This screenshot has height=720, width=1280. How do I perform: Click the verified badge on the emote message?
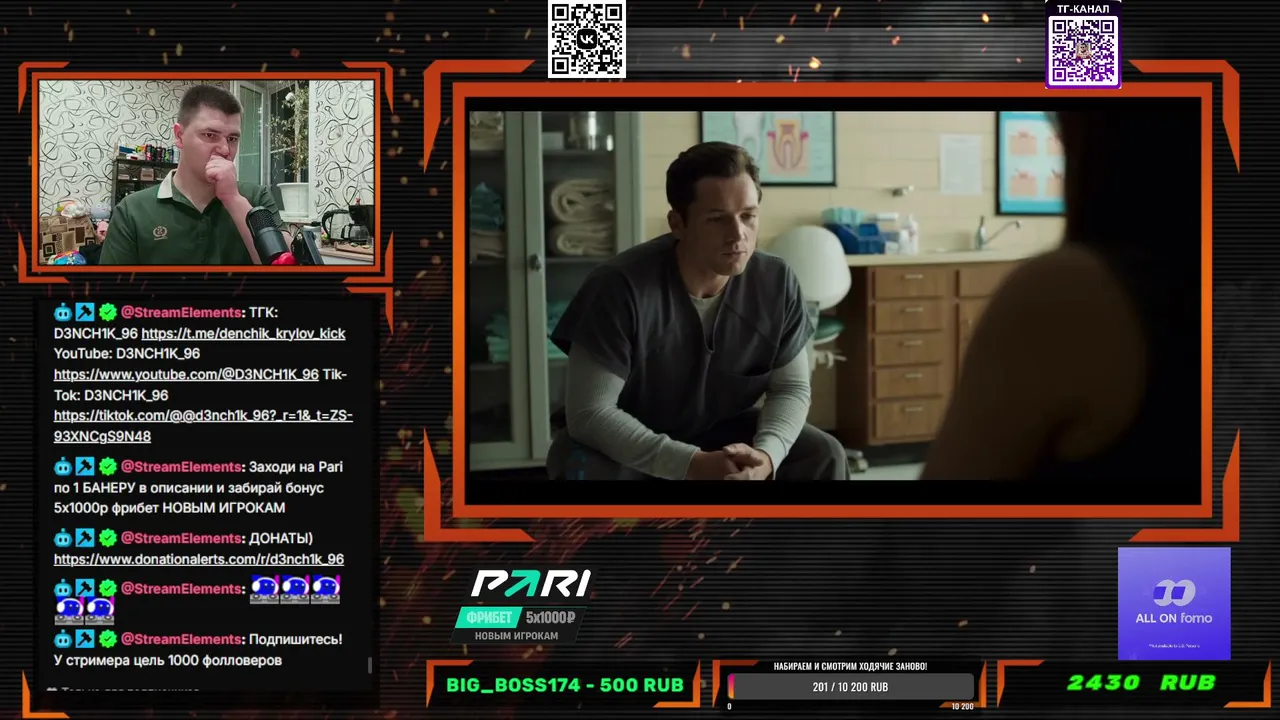coord(107,589)
